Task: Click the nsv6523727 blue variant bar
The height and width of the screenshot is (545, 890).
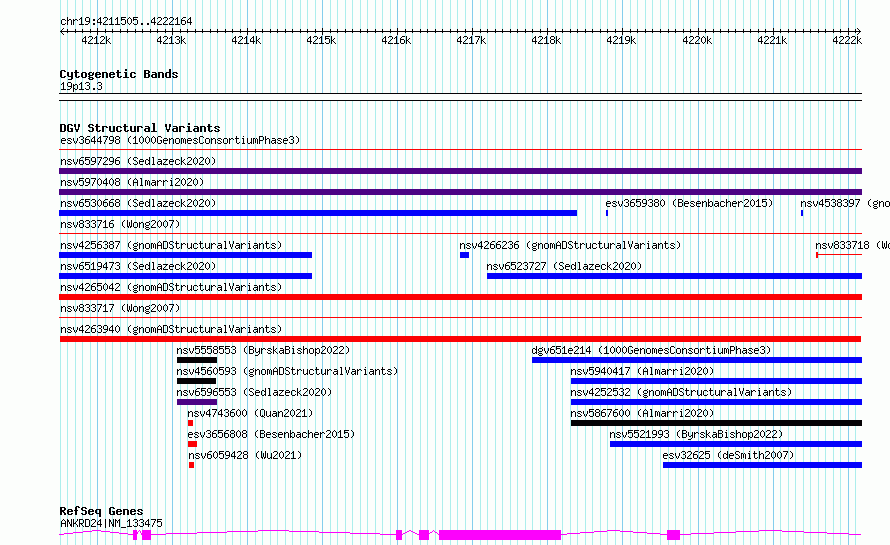Action: 674,276
